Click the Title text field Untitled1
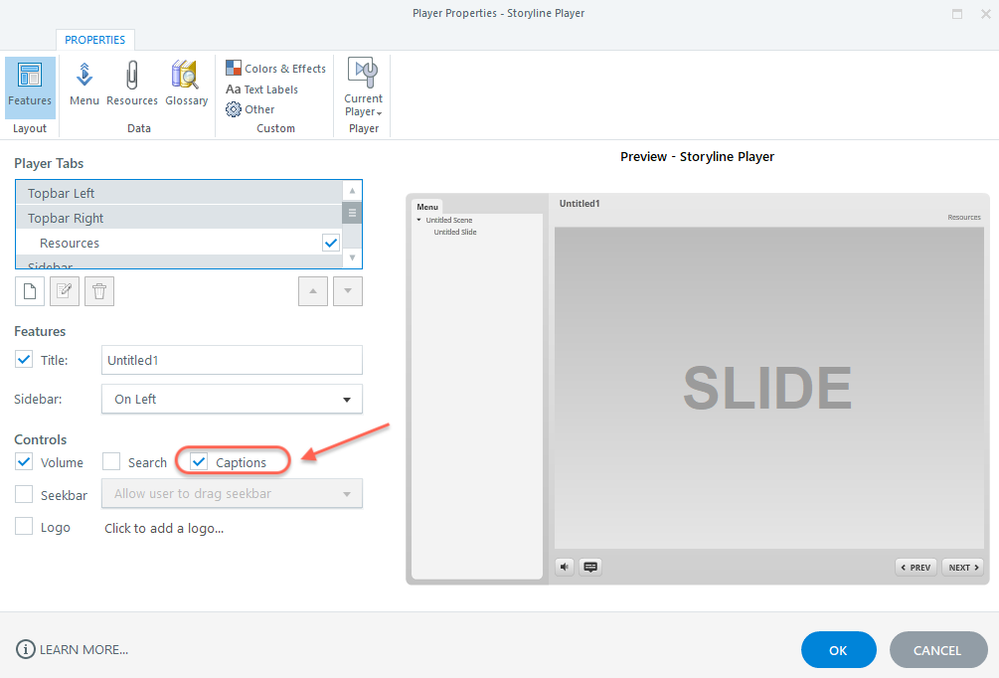999x678 pixels. (x=232, y=360)
